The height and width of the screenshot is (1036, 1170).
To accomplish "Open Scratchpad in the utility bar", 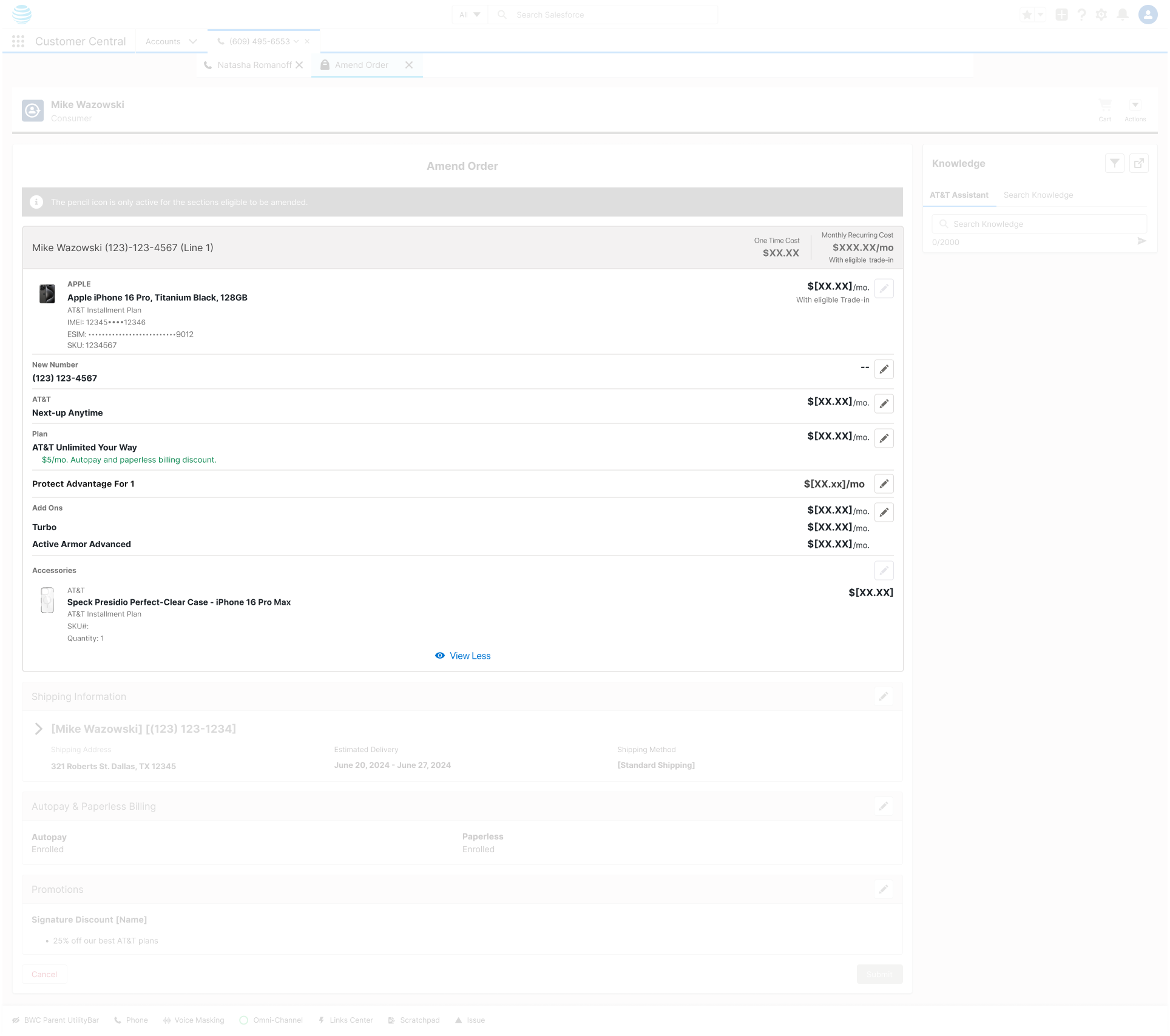I will [414, 1020].
